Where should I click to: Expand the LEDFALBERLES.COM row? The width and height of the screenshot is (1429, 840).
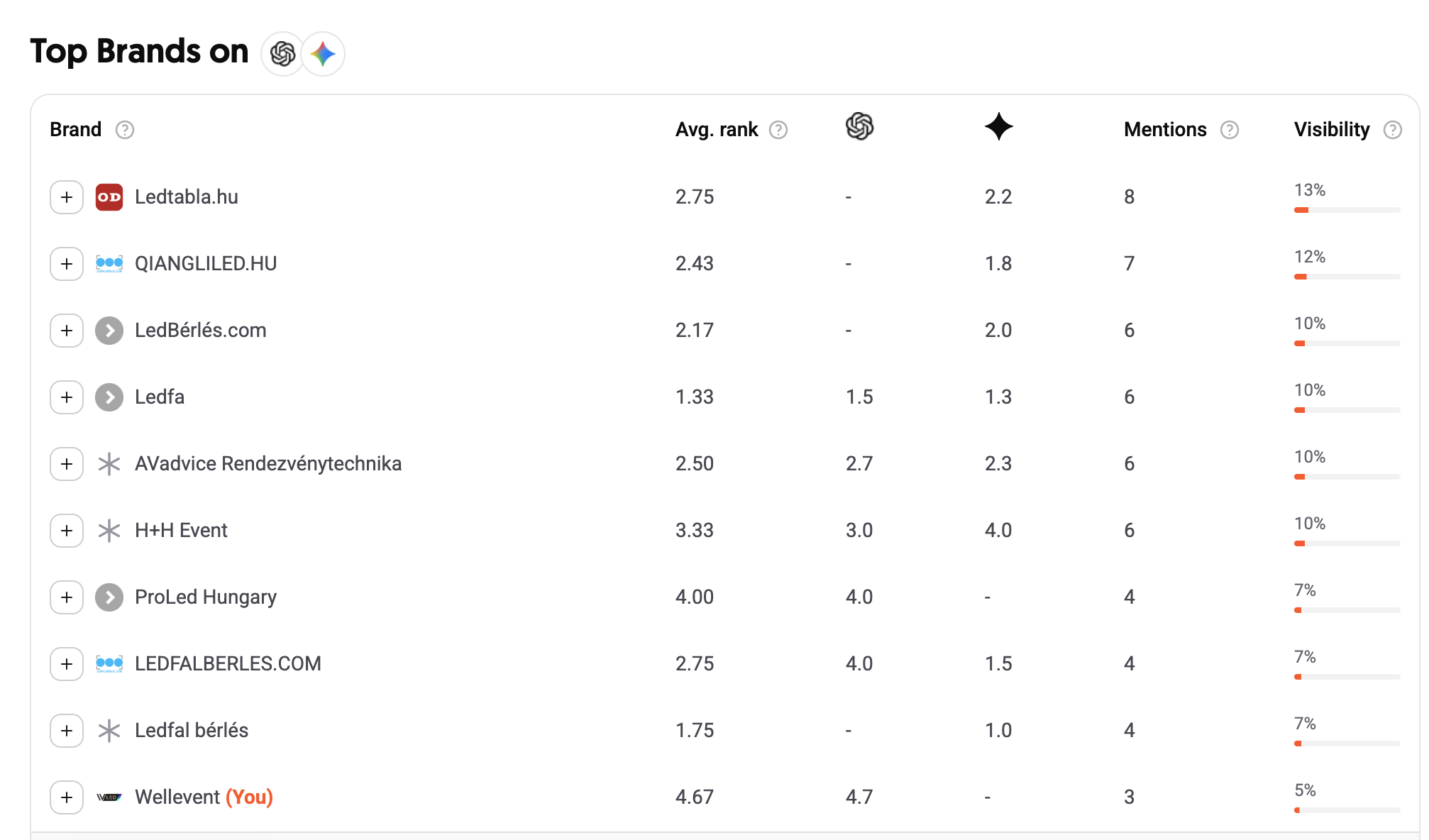click(x=67, y=664)
